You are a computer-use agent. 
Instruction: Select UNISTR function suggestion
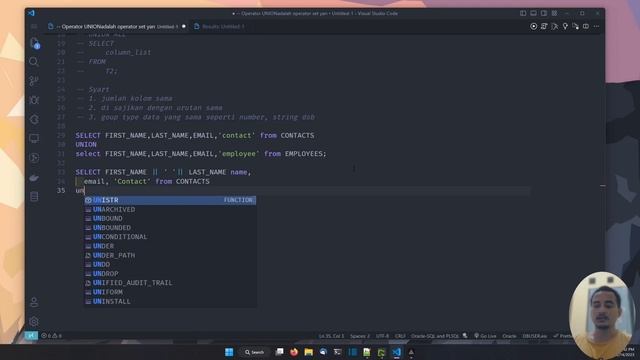click(170, 200)
